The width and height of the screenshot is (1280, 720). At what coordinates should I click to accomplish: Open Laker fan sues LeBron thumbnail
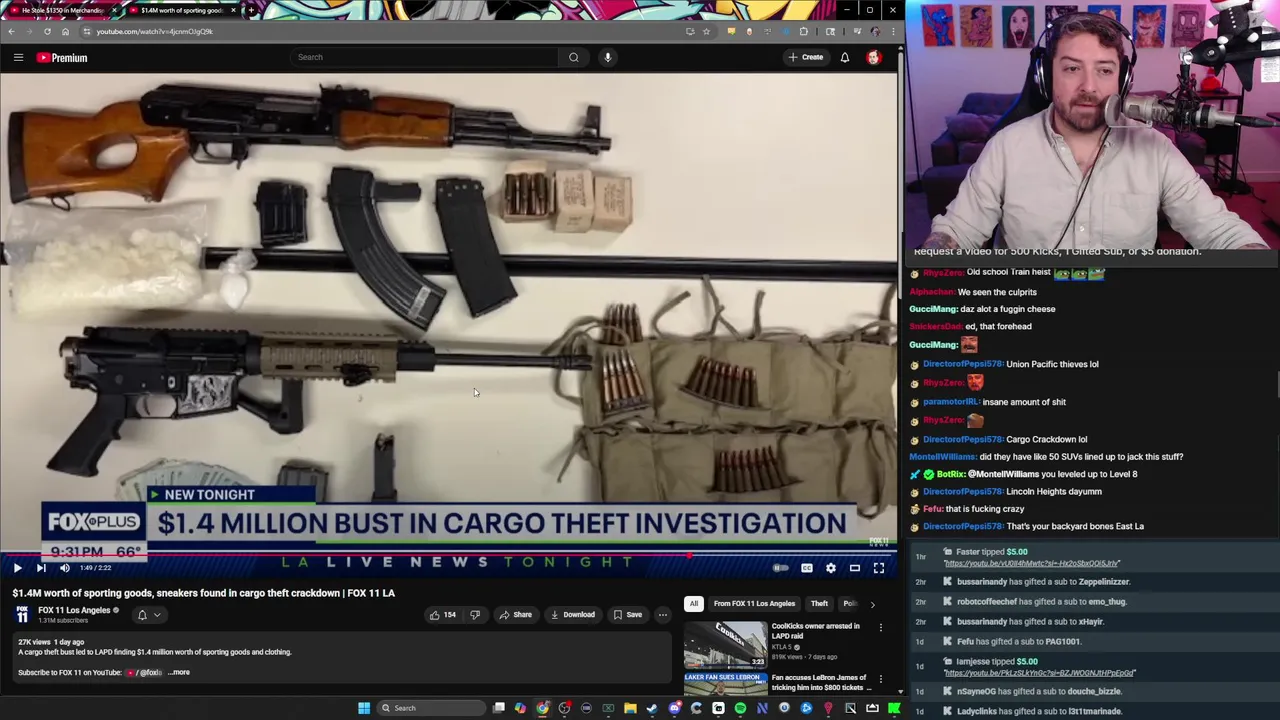coord(725,683)
